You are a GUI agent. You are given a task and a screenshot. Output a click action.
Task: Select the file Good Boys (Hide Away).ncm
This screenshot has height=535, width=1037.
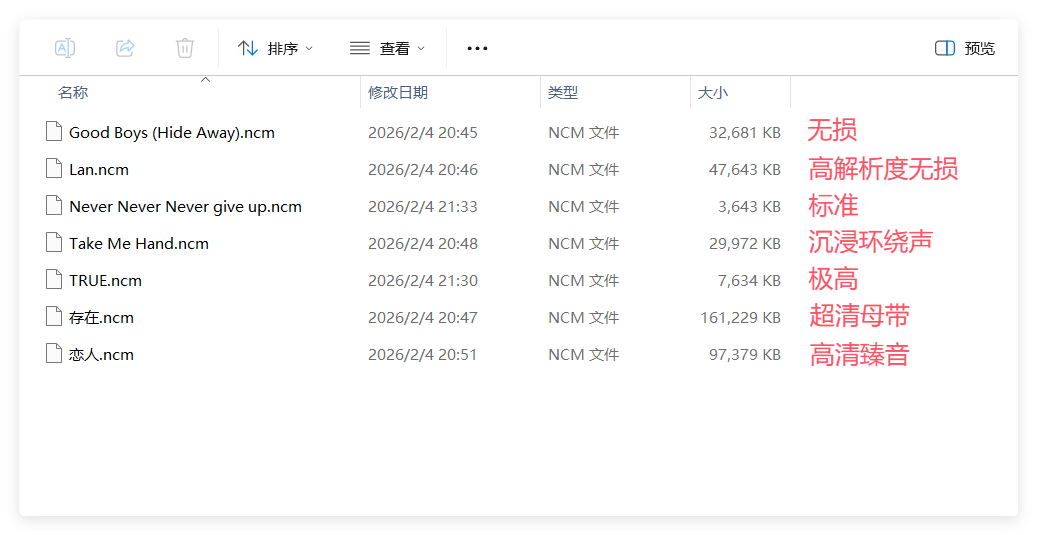(172, 132)
